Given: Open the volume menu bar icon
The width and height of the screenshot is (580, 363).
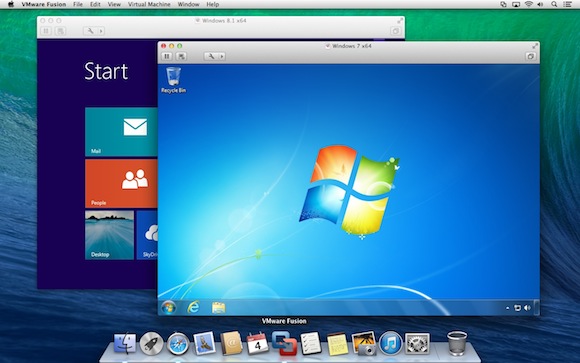Looking at the screenshot, I should tap(540, 4).
